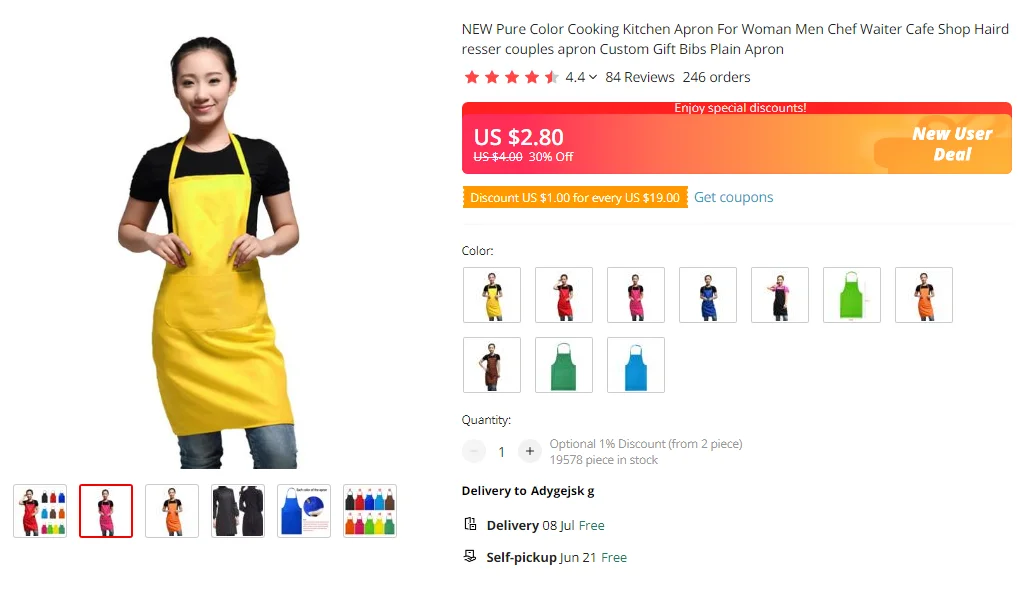Choose the sky blue apron swatch
This screenshot has width=1021, height=589.
636,365
